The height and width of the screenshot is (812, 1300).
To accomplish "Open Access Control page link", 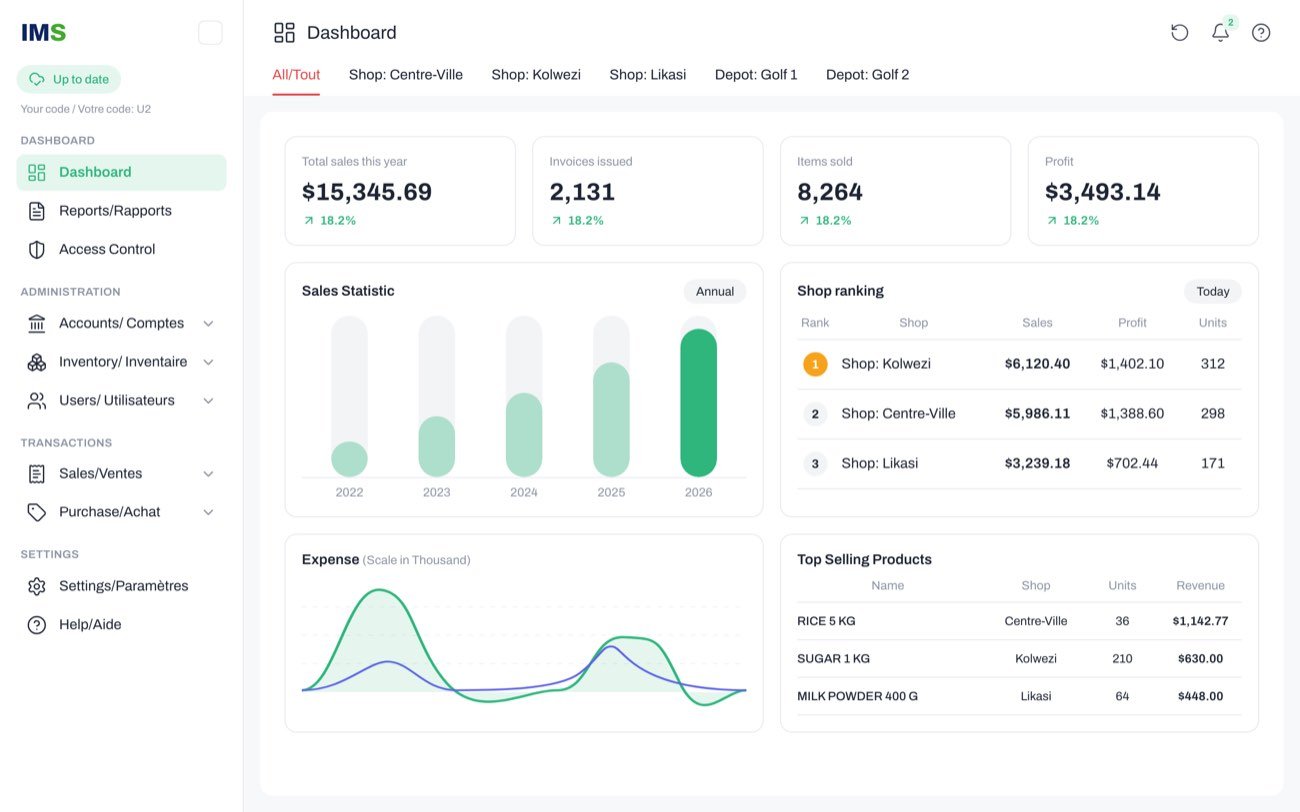I will 122,250.
